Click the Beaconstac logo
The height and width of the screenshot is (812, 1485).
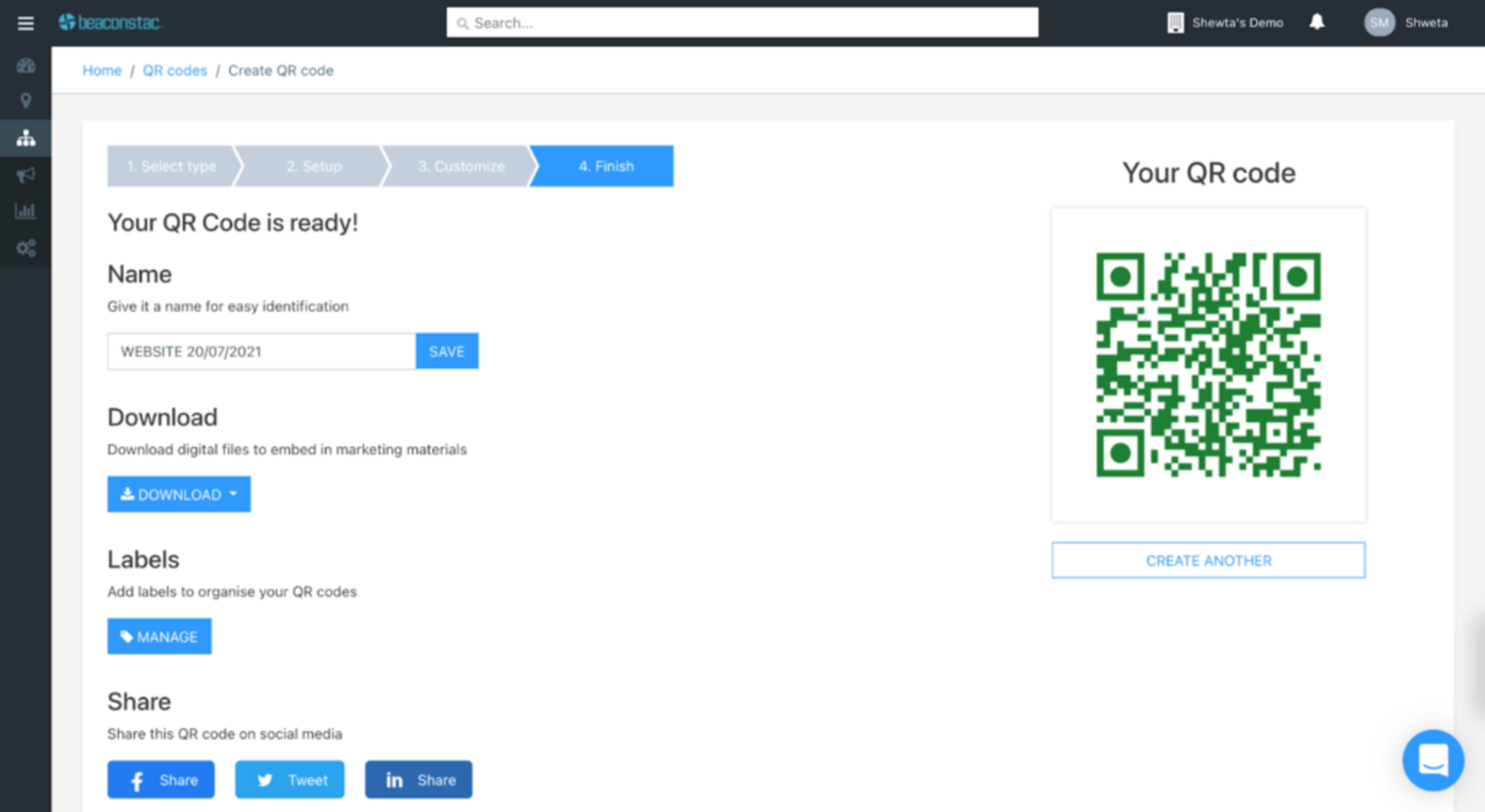tap(111, 22)
